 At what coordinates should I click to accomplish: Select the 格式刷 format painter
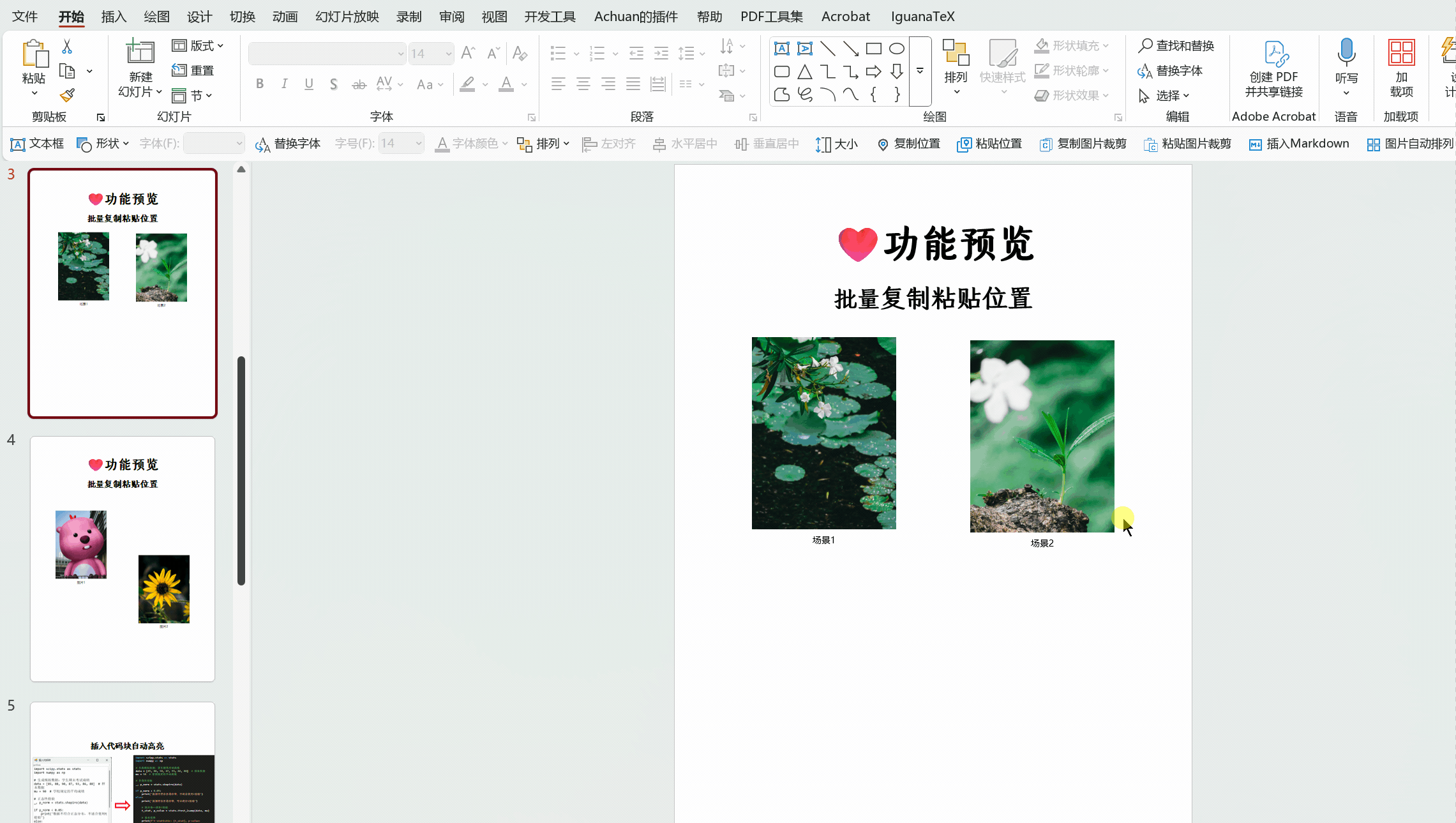[68, 94]
